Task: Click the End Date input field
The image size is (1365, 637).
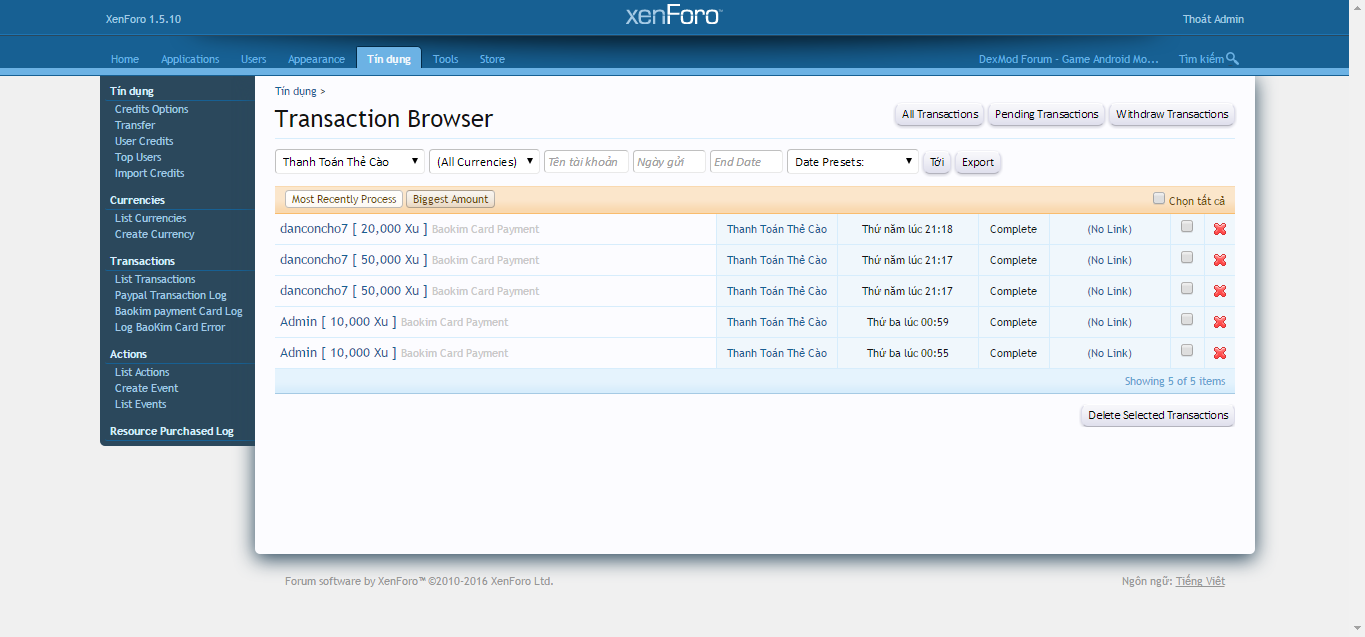Action: [x=746, y=162]
